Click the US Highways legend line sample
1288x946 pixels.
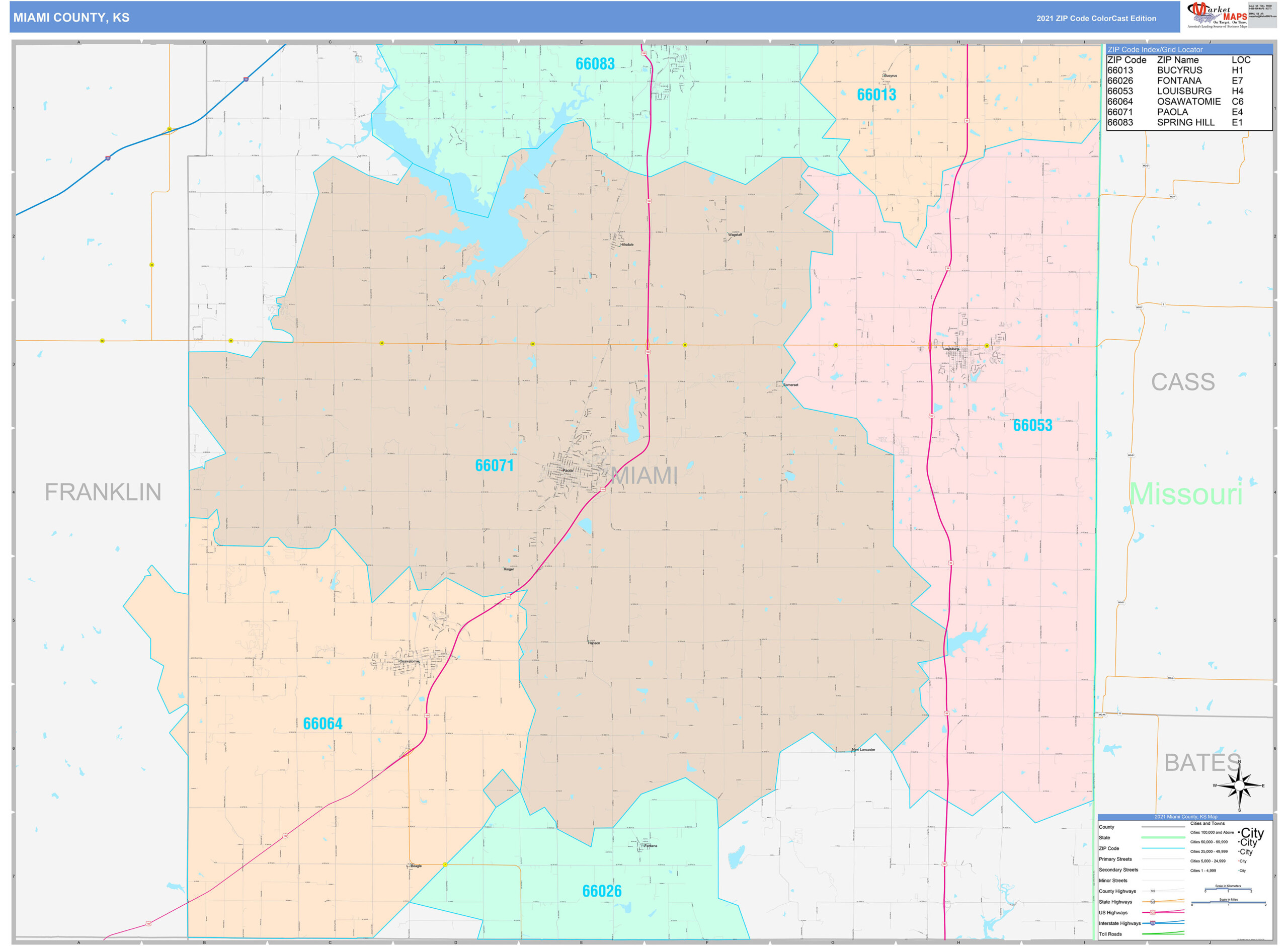click(1163, 912)
